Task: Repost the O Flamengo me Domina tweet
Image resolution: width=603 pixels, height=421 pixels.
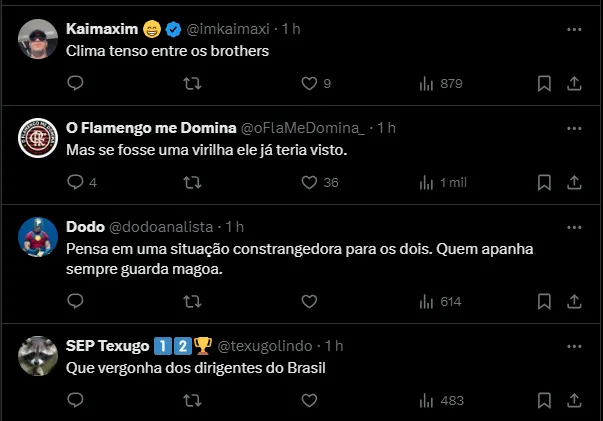Action: 192,182
